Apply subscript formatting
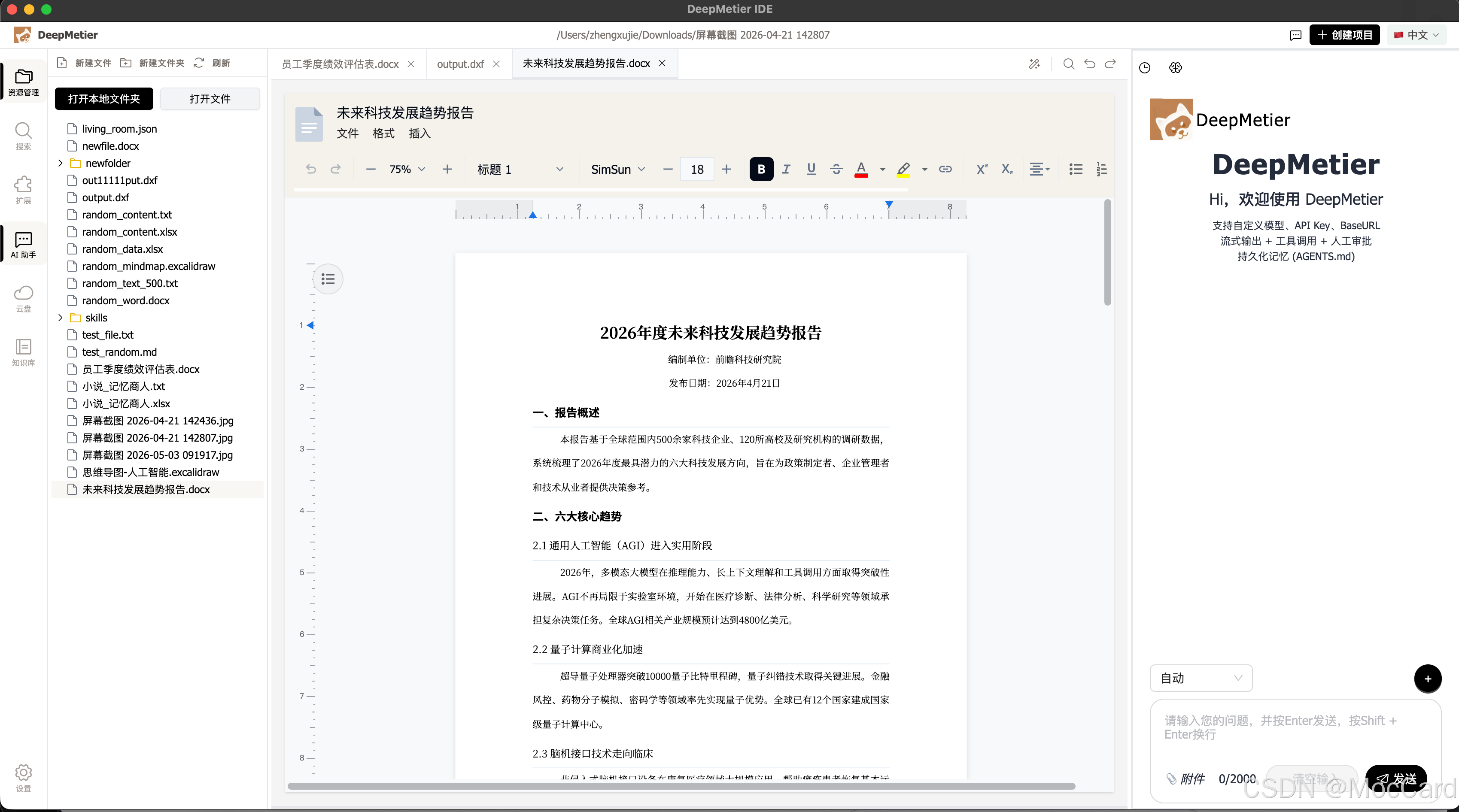The width and height of the screenshot is (1459, 812). coord(1007,169)
